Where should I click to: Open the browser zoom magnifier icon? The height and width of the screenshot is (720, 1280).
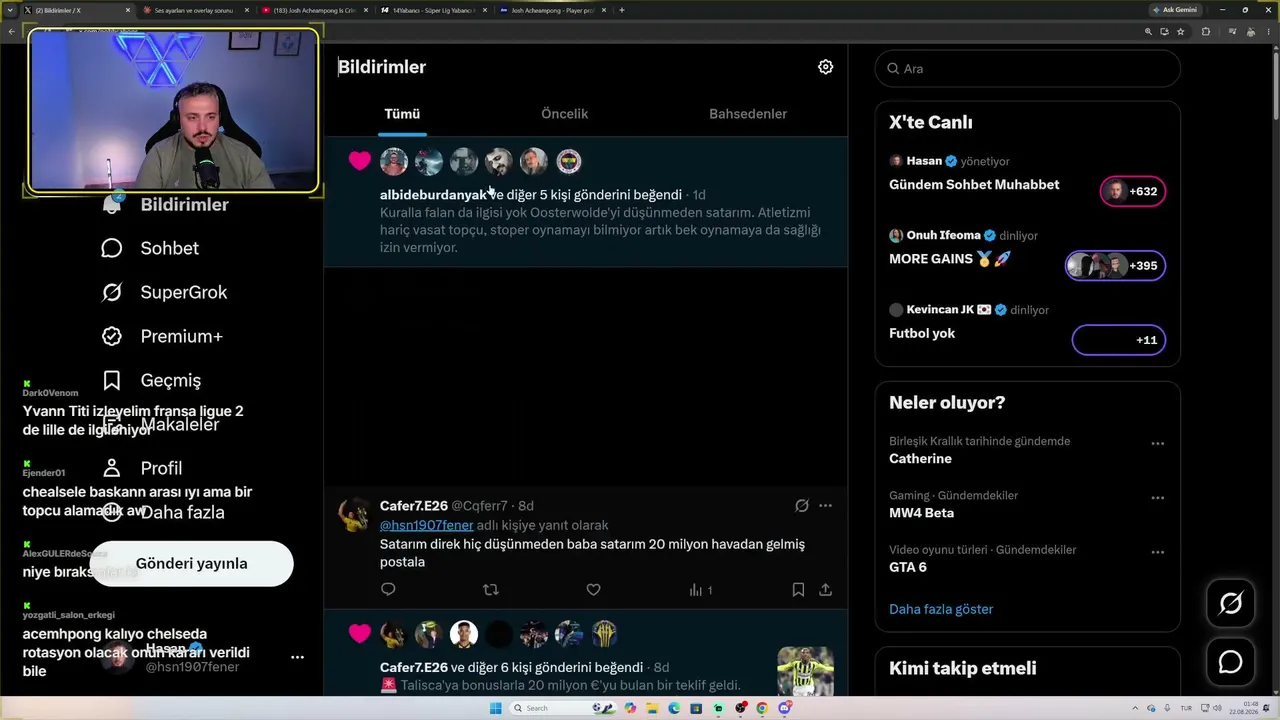pyautogui.click(x=1148, y=31)
